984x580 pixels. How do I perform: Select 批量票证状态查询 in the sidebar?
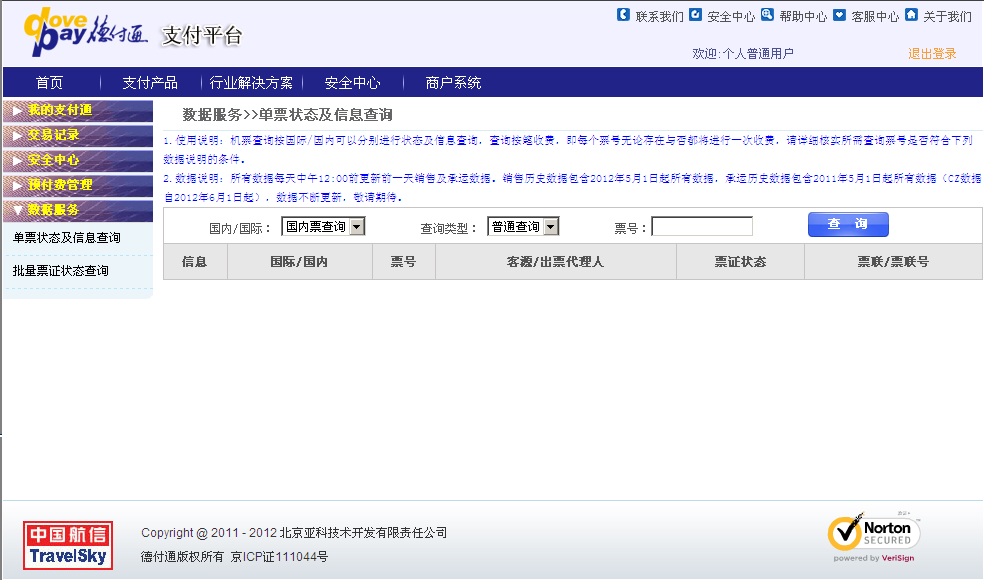61,271
